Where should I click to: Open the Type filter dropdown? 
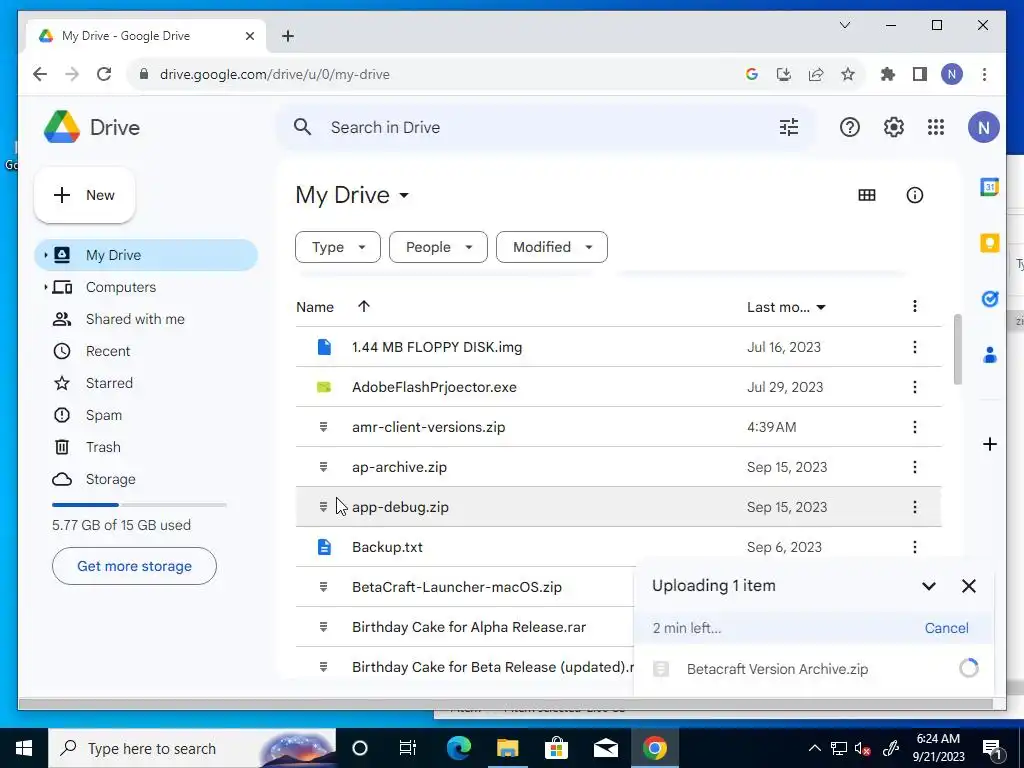coord(338,247)
